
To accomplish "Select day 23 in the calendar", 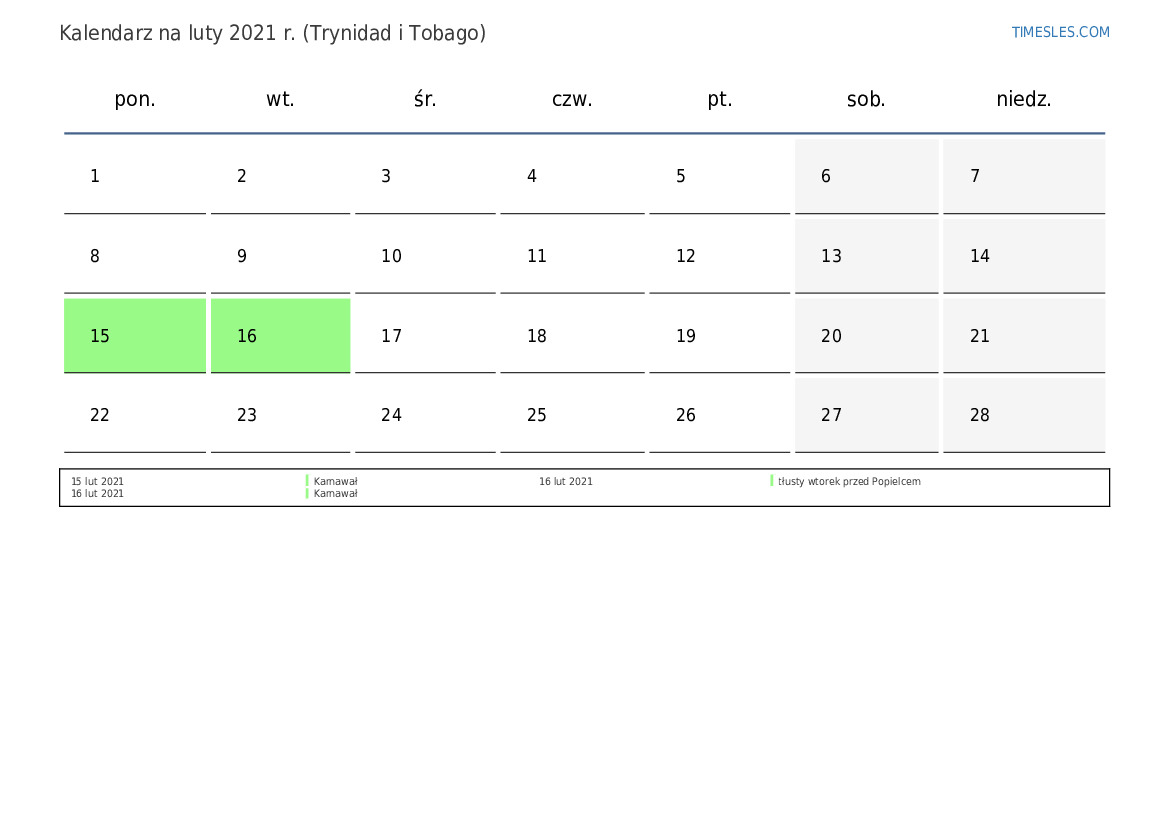I will click(x=280, y=415).
